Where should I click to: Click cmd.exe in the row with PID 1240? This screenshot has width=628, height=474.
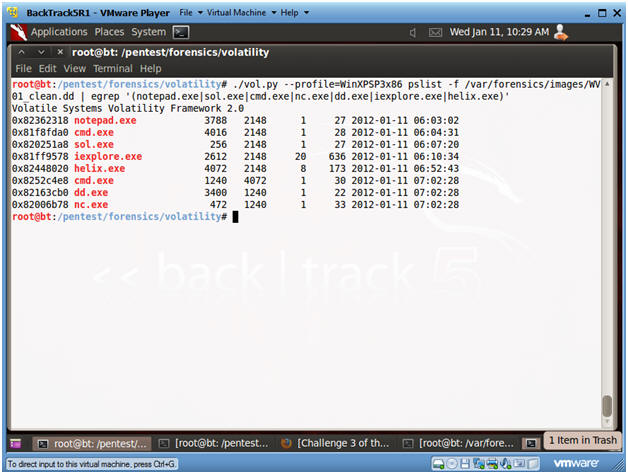click(94, 181)
